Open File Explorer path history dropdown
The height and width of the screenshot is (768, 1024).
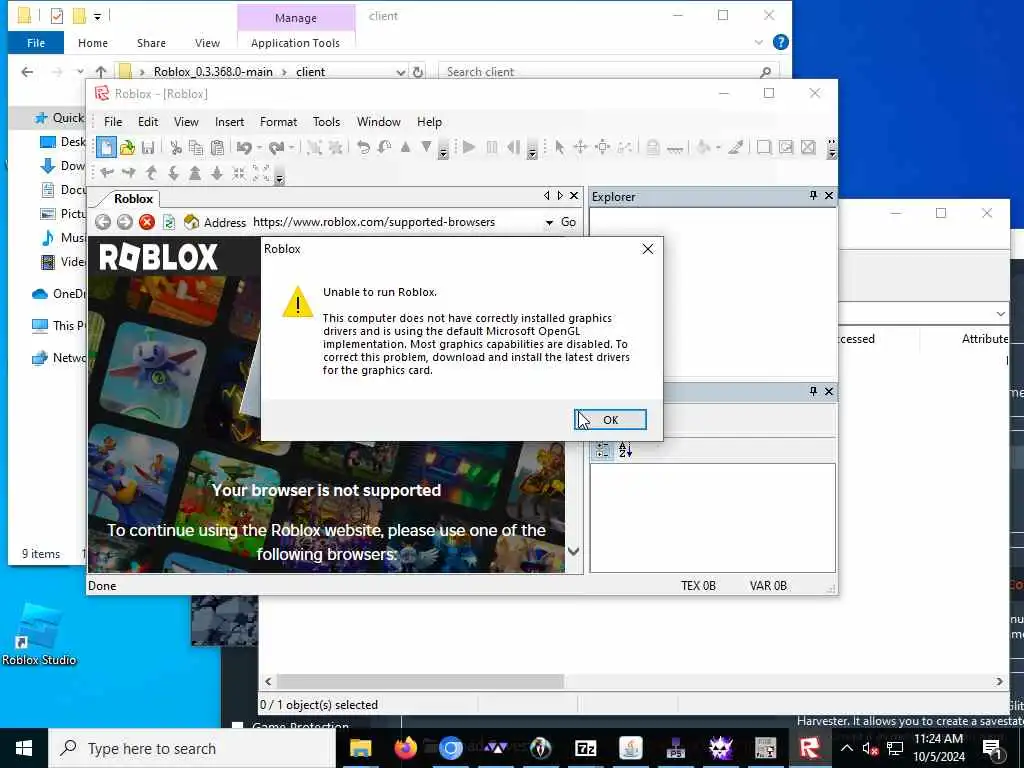(401, 72)
